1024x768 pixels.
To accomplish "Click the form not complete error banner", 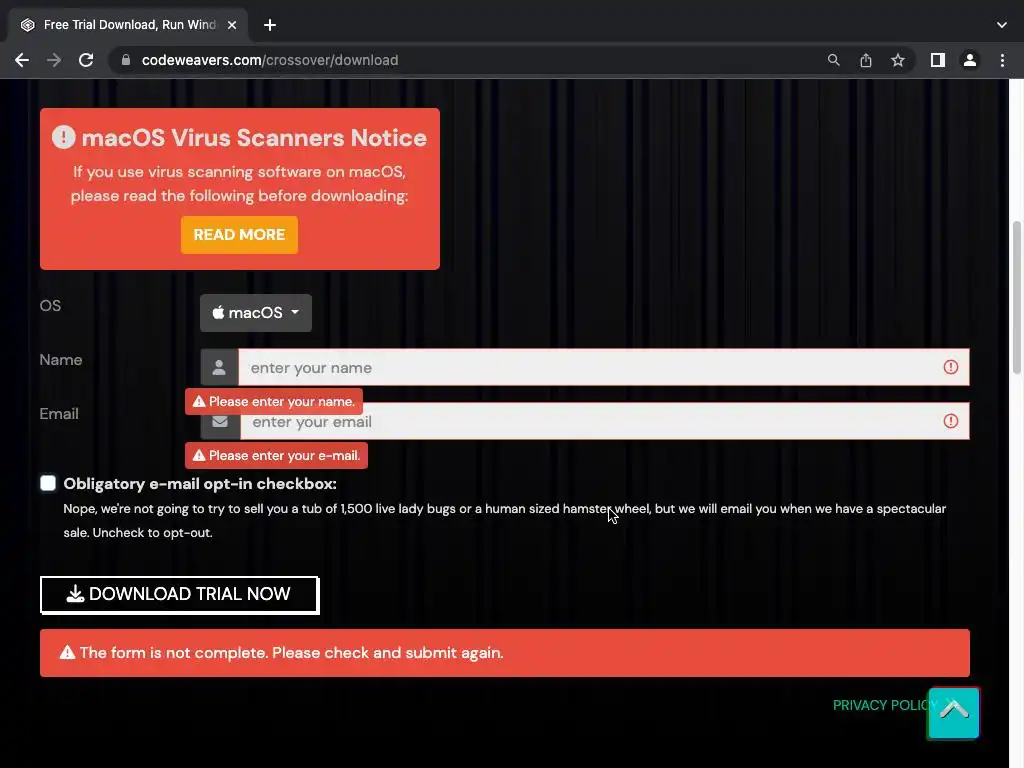I will pyautogui.click(x=505, y=653).
